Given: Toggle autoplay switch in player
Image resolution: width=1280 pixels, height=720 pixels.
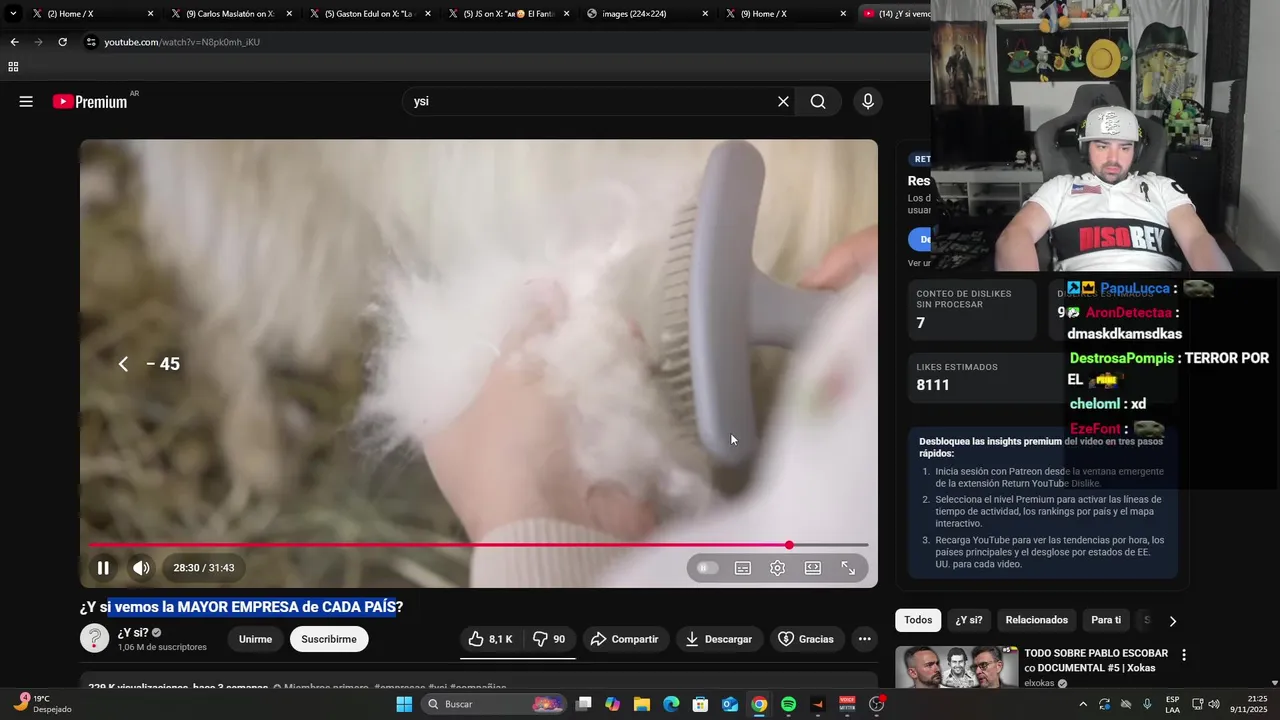Looking at the screenshot, I should [x=707, y=568].
